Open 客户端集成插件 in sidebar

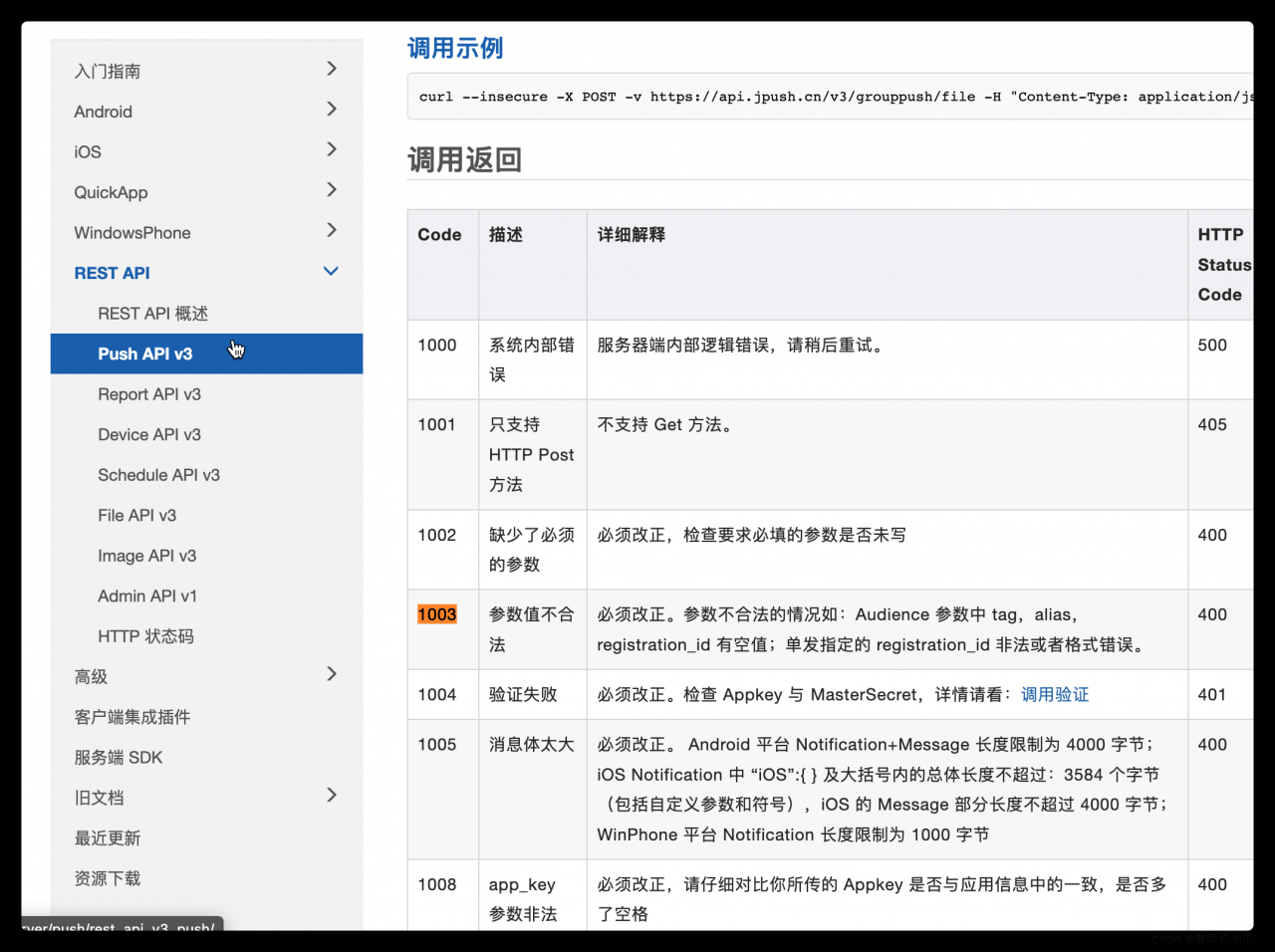tap(131, 717)
